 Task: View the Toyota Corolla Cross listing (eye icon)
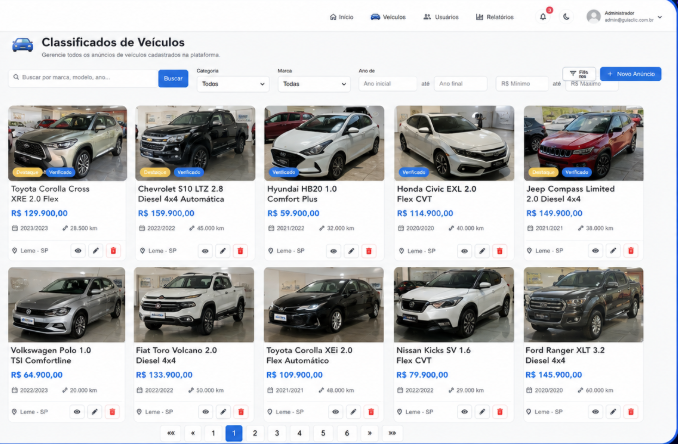coord(78,251)
